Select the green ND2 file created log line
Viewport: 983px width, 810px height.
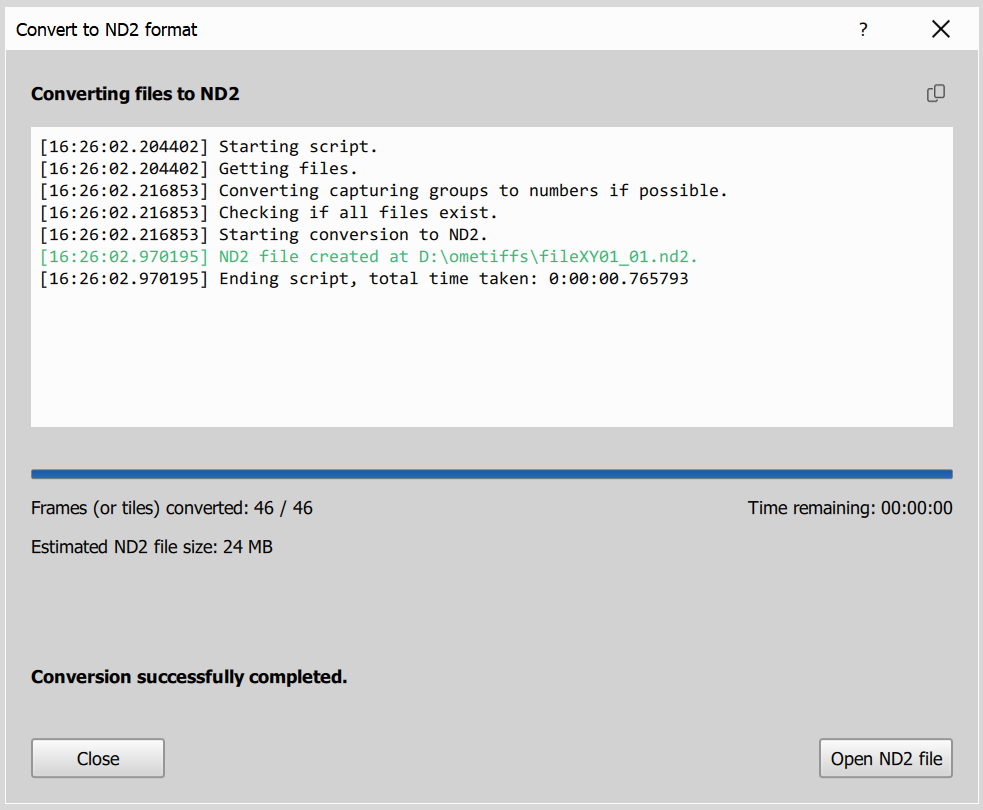click(x=368, y=256)
